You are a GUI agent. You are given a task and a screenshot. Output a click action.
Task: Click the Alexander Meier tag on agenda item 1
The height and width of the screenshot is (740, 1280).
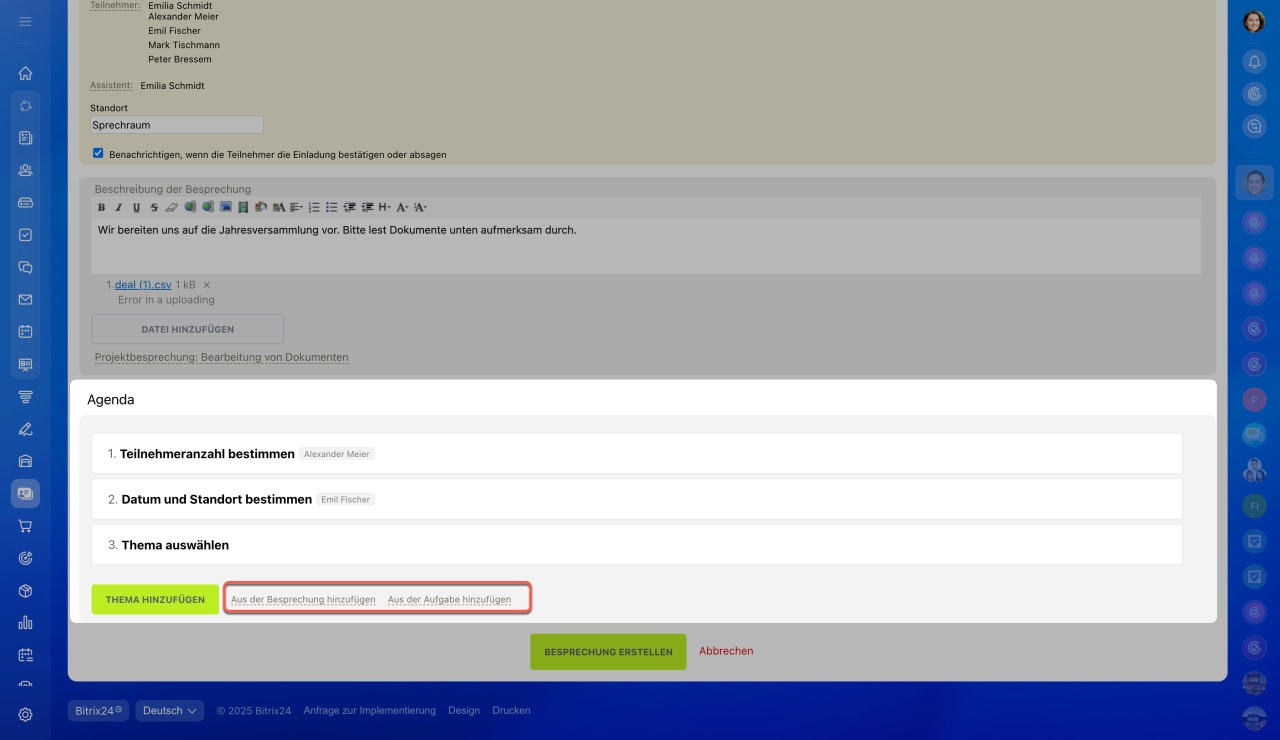click(x=337, y=454)
